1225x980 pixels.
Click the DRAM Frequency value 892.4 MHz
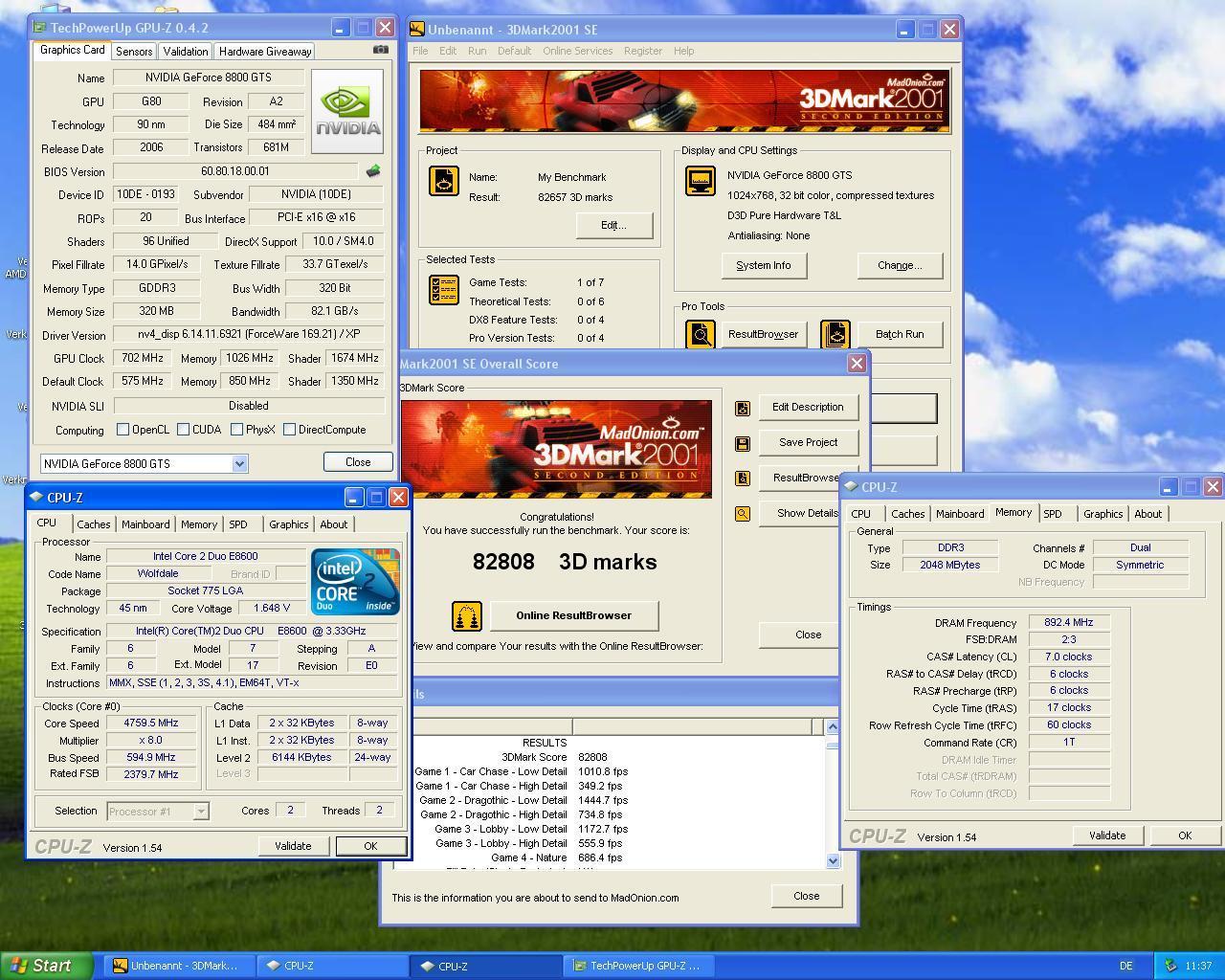tap(1069, 622)
